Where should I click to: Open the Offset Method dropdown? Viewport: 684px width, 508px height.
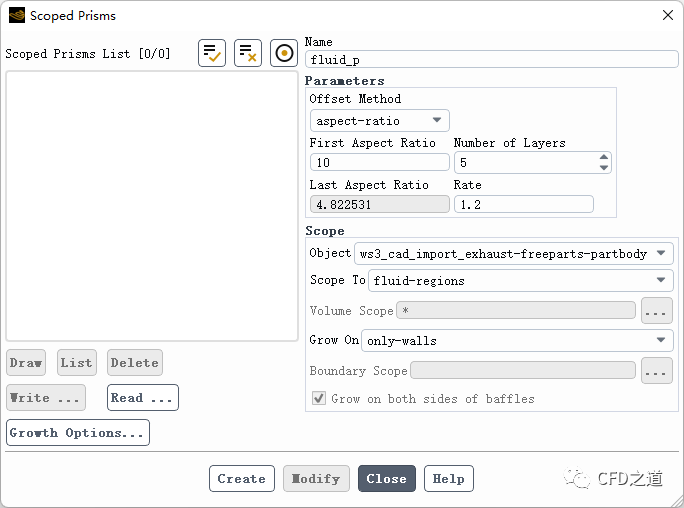[x=379, y=121]
